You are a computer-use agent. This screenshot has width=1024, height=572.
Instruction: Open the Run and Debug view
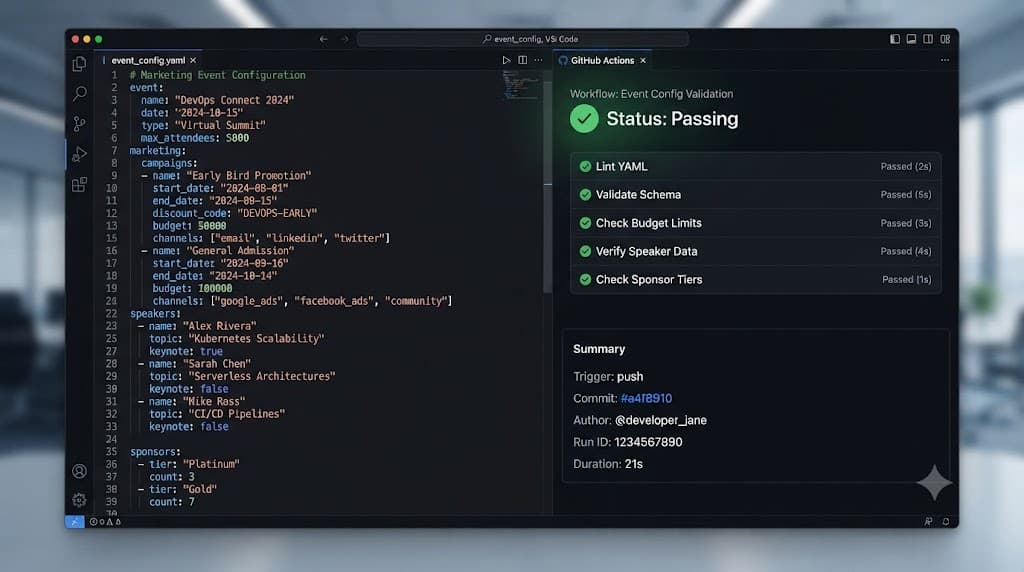tap(79, 154)
